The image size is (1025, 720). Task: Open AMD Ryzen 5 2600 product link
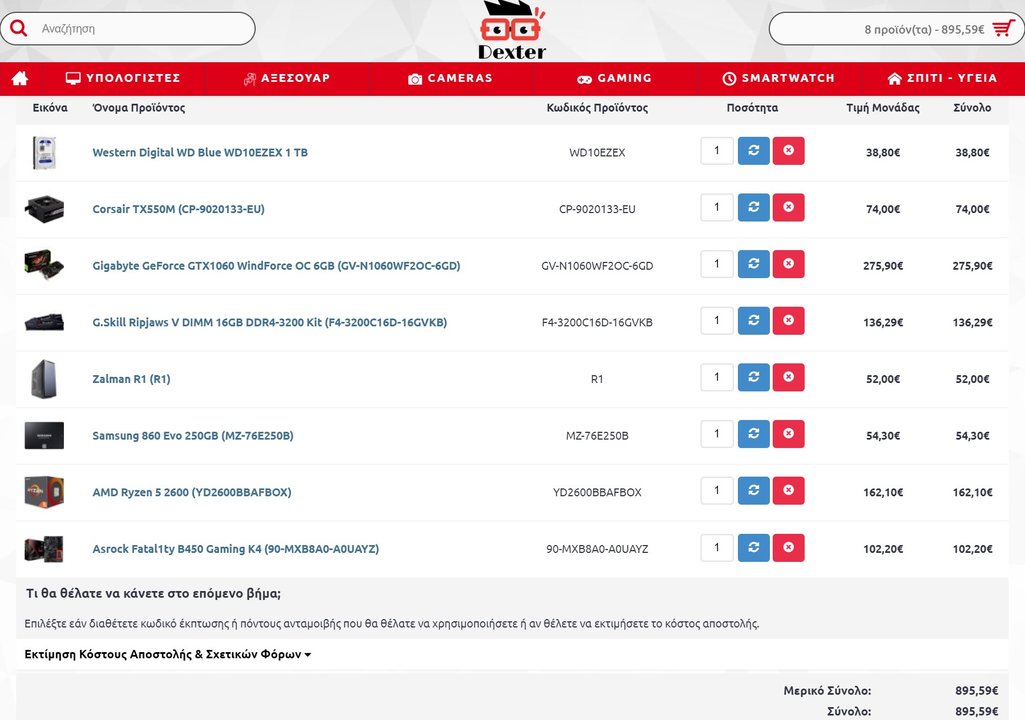point(192,492)
